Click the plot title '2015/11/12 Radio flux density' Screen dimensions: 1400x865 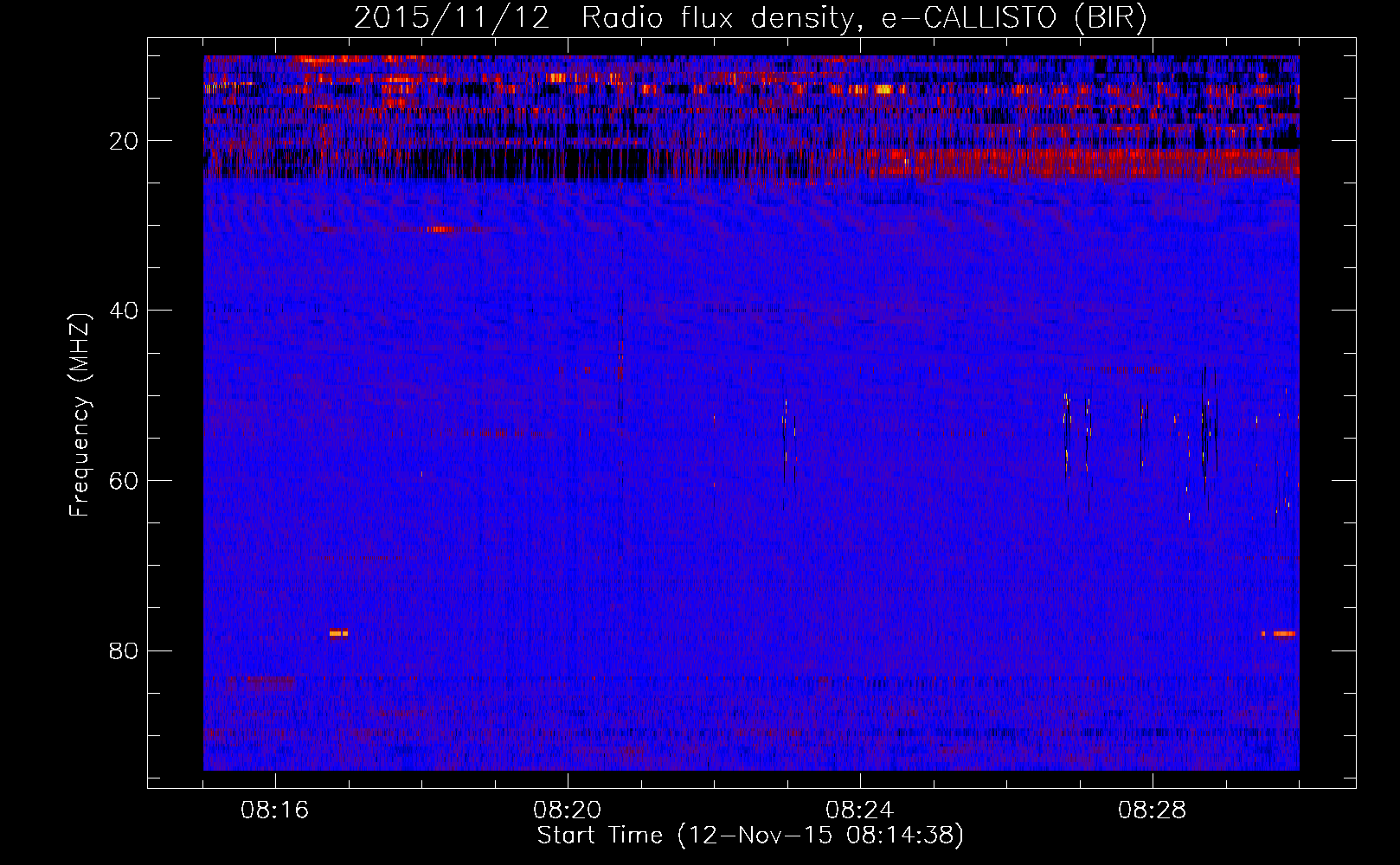pos(750,18)
